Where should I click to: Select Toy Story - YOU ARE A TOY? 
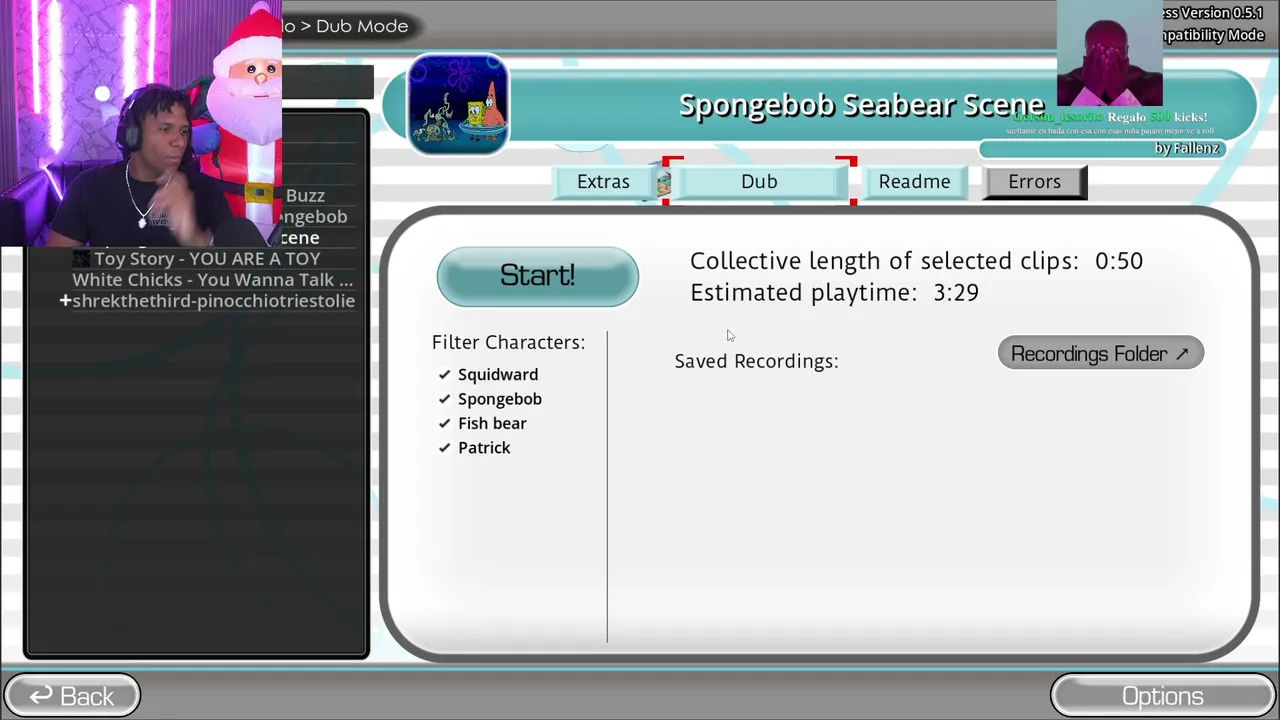(x=207, y=259)
